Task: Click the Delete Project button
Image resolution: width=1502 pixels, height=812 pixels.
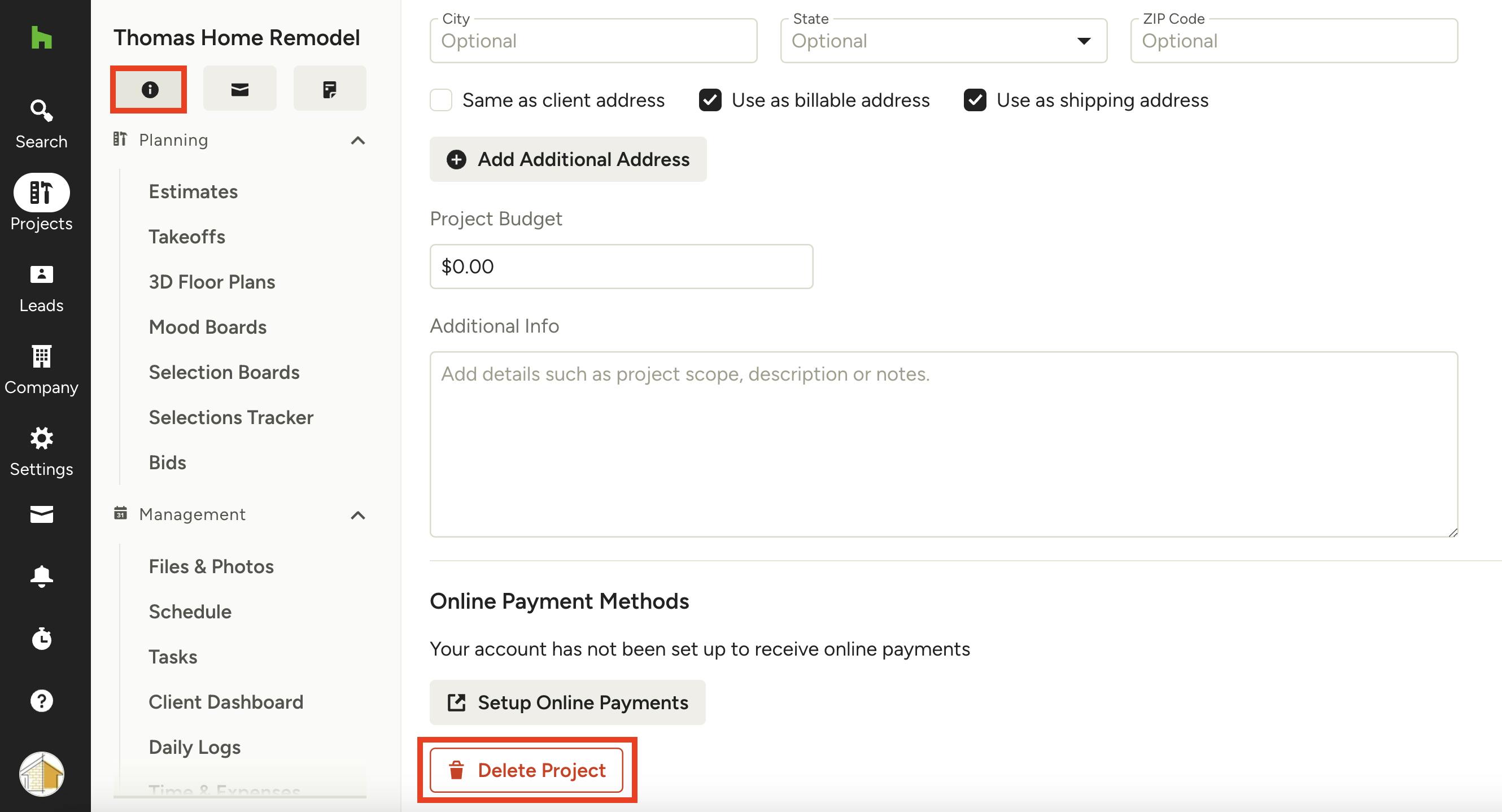Action: point(526,770)
